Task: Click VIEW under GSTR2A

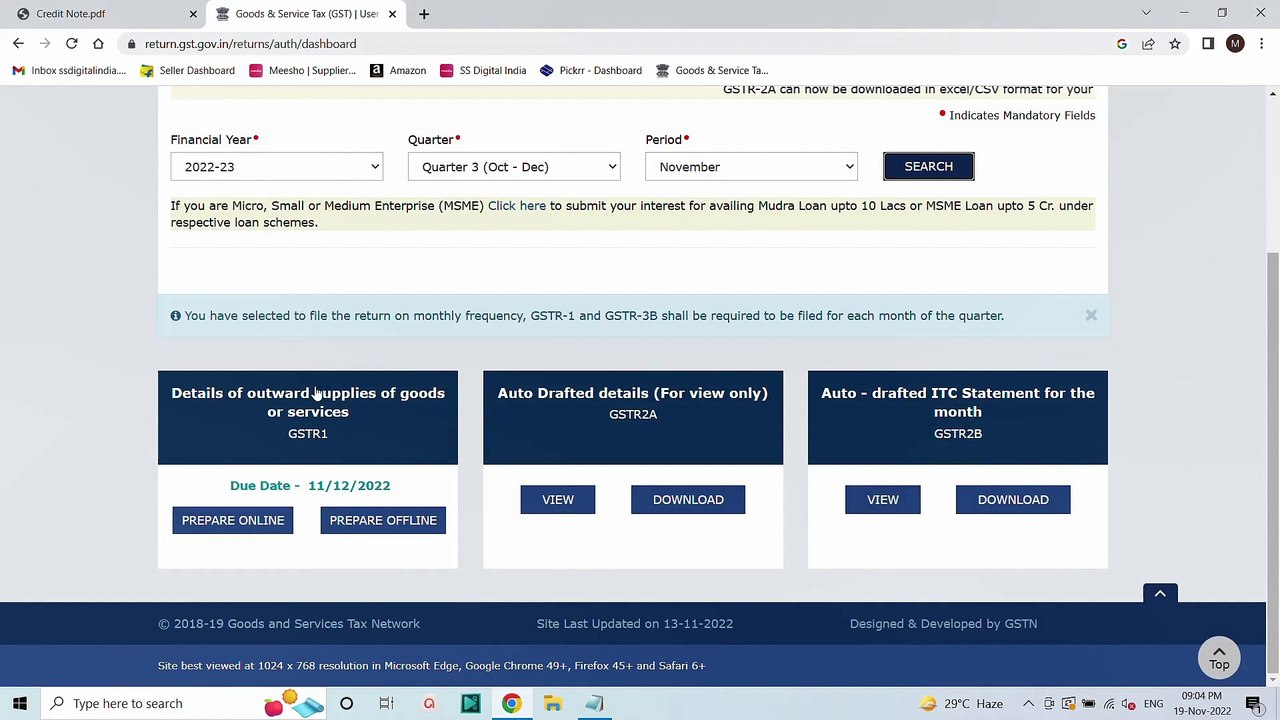Action: (x=558, y=499)
